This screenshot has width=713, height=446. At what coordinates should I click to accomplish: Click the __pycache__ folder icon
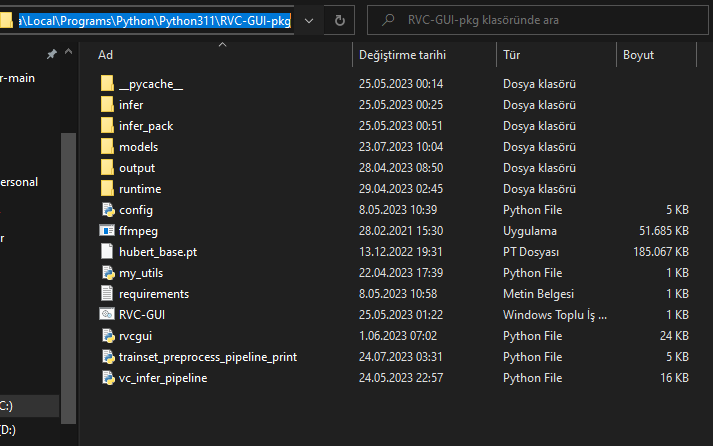coord(108,84)
